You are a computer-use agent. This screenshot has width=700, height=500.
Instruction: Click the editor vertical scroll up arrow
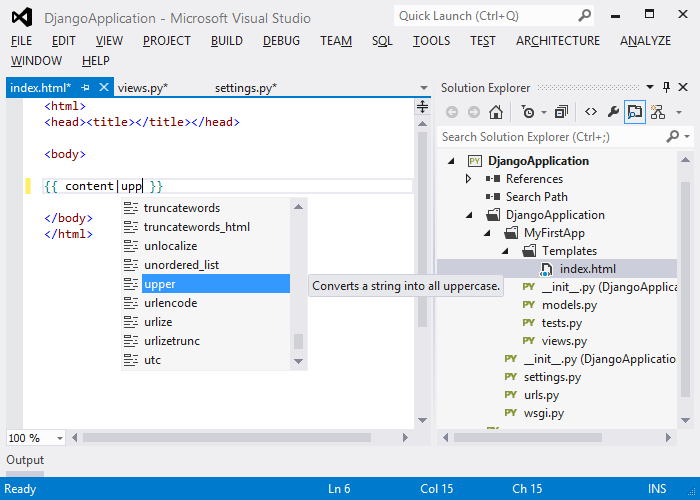422,124
